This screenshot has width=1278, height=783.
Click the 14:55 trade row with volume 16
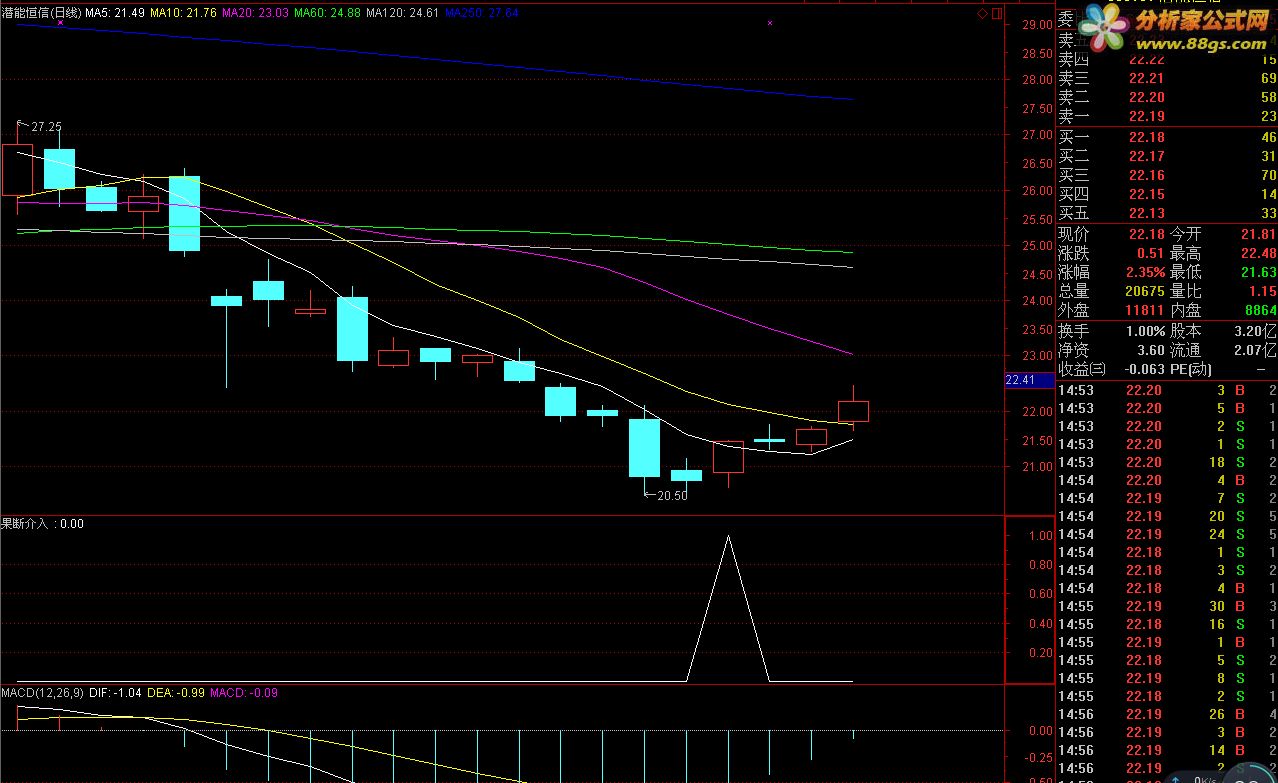(1167, 624)
